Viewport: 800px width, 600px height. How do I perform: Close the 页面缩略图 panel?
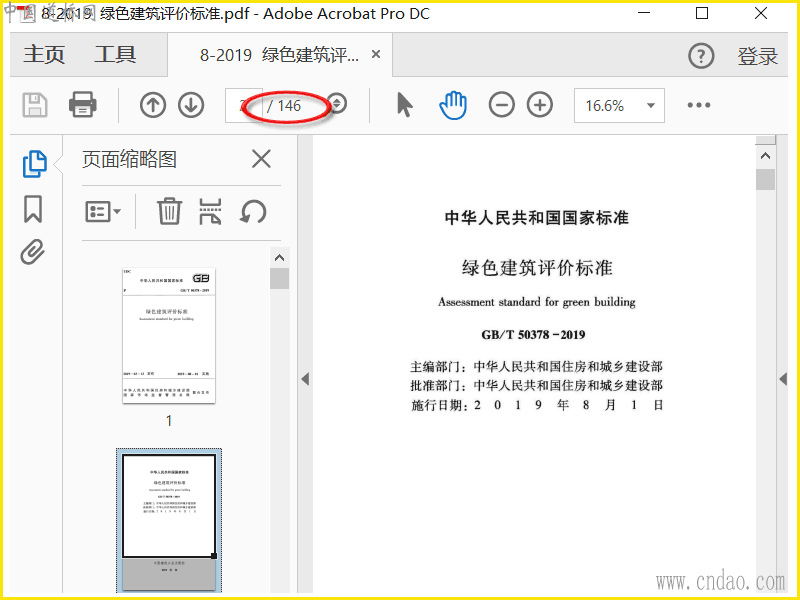261,159
